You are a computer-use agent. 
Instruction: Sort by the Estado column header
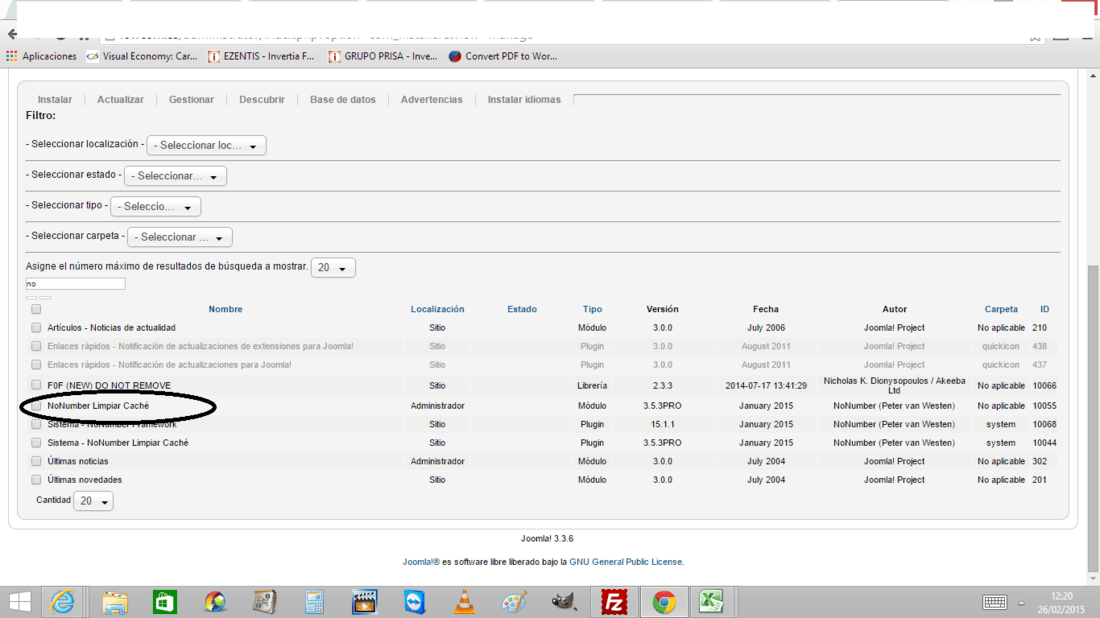(x=522, y=309)
